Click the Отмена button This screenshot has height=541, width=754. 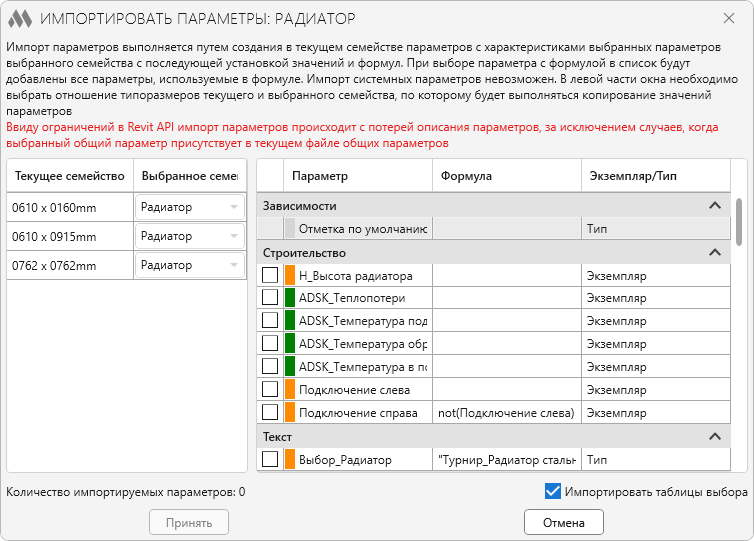(564, 522)
